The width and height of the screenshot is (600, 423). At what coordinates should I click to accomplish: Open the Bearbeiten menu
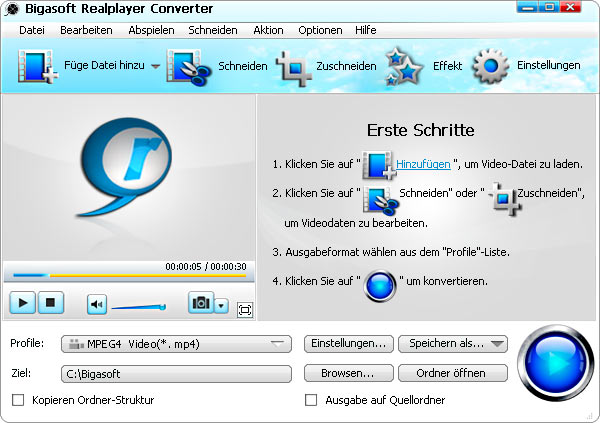click(x=86, y=30)
